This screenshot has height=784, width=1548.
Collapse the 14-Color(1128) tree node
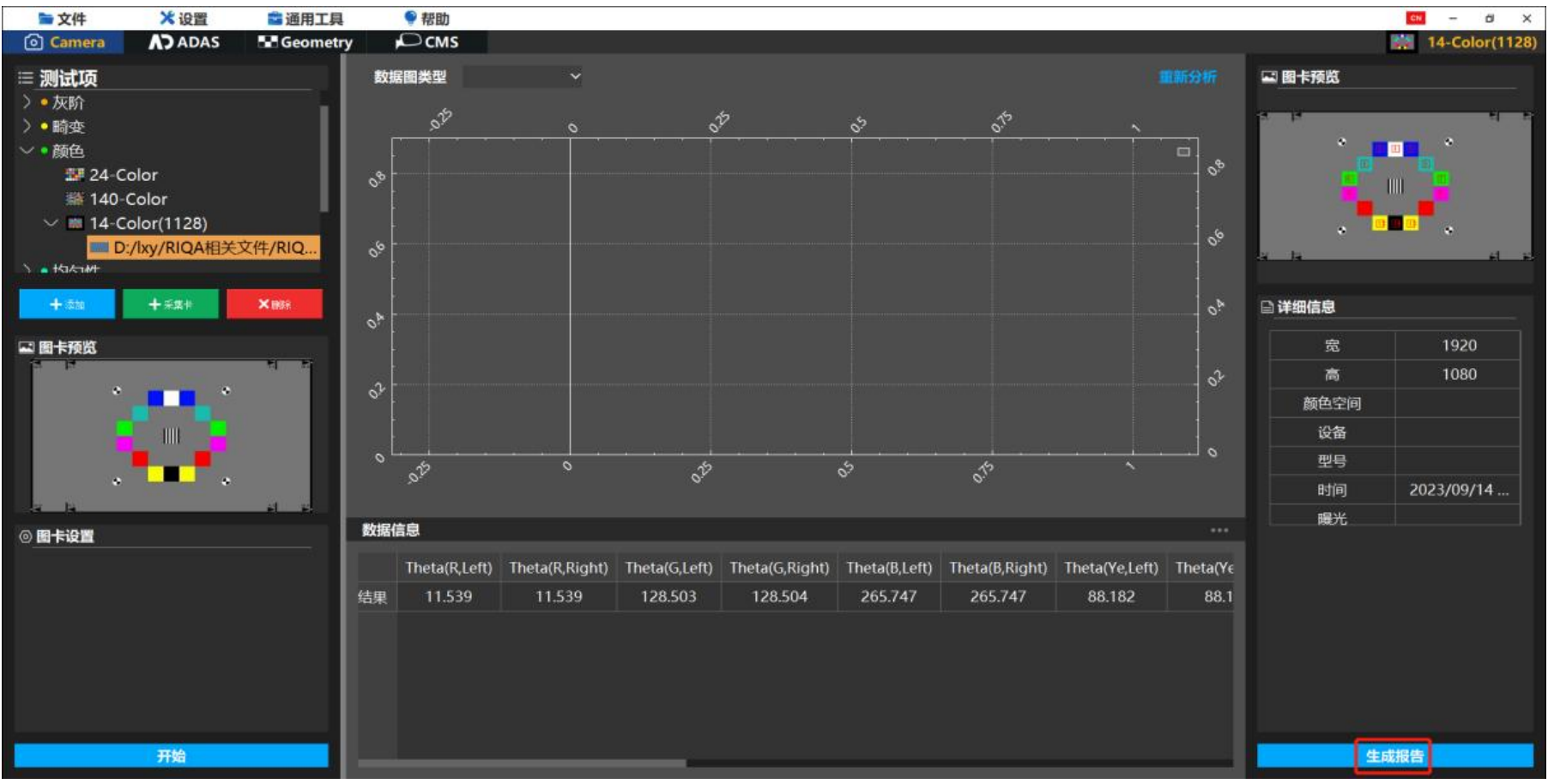pos(51,223)
